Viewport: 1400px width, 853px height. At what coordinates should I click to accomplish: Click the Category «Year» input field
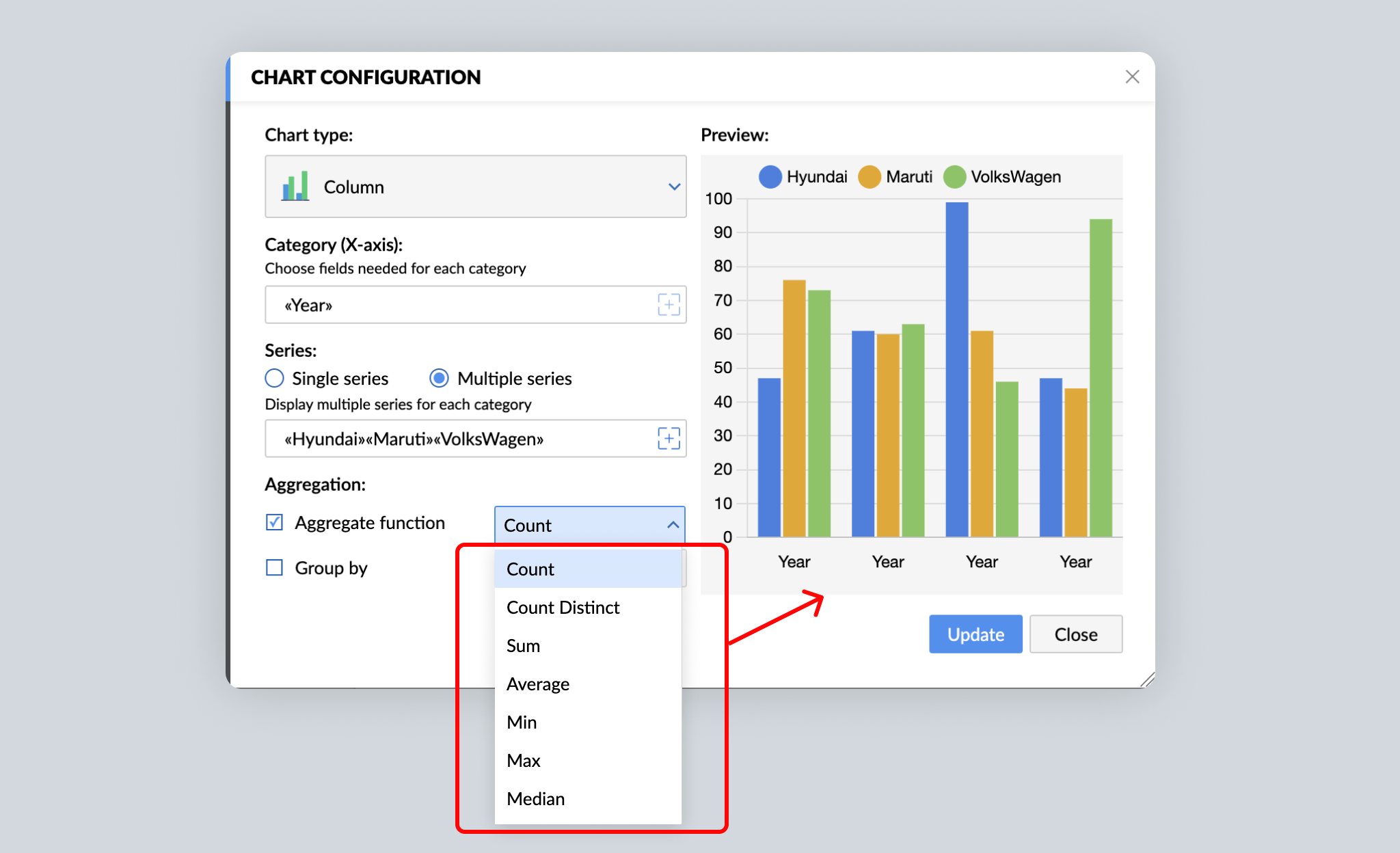(x=476, y=305)
